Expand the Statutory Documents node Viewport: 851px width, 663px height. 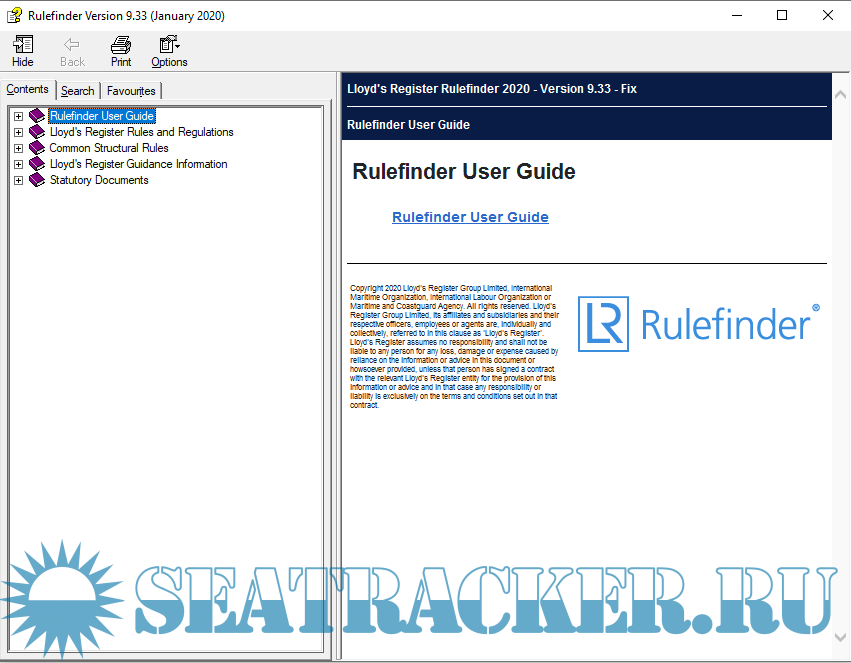tap(18, 179)
